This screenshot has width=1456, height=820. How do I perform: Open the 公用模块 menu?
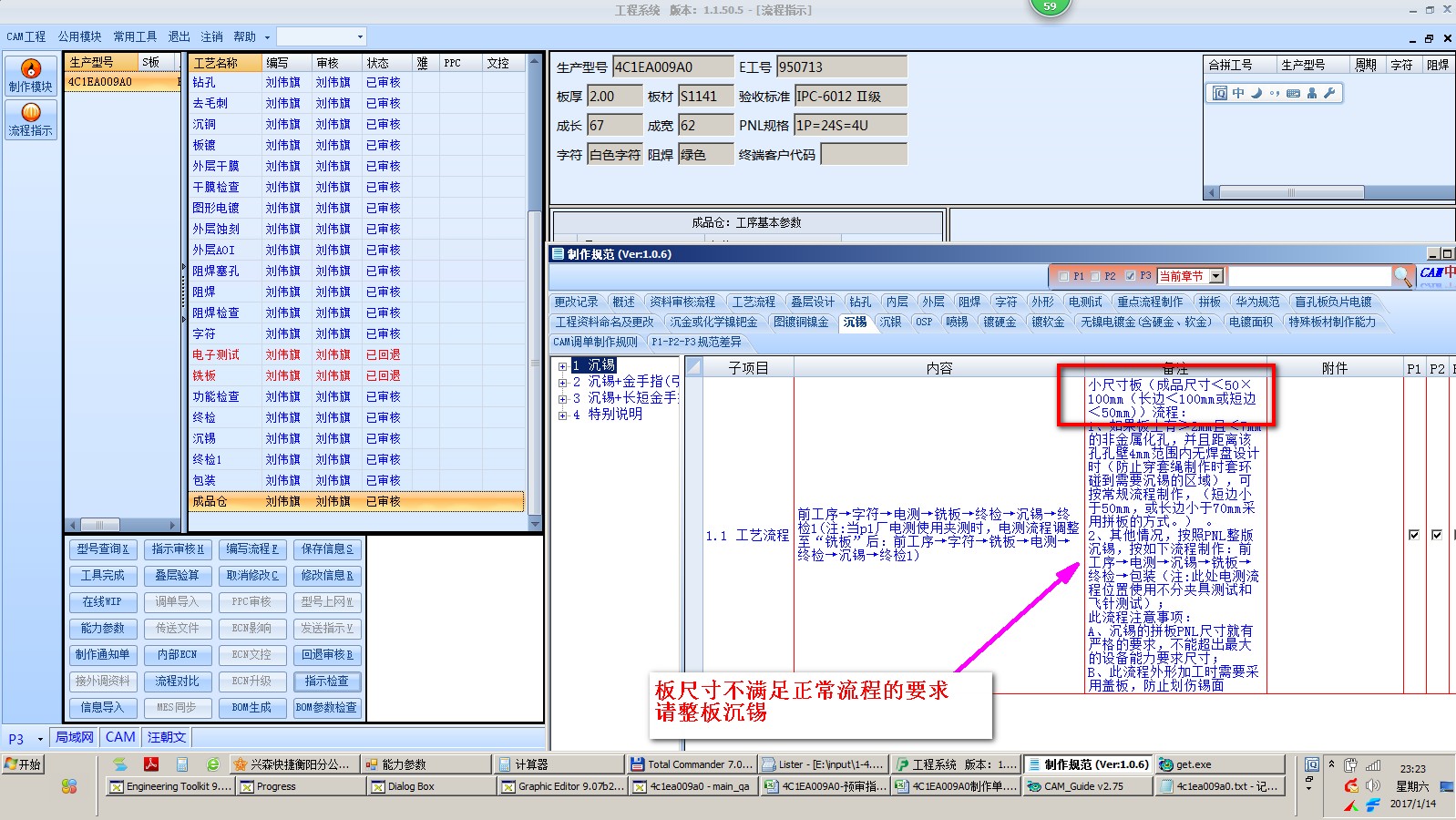(80, 36)
